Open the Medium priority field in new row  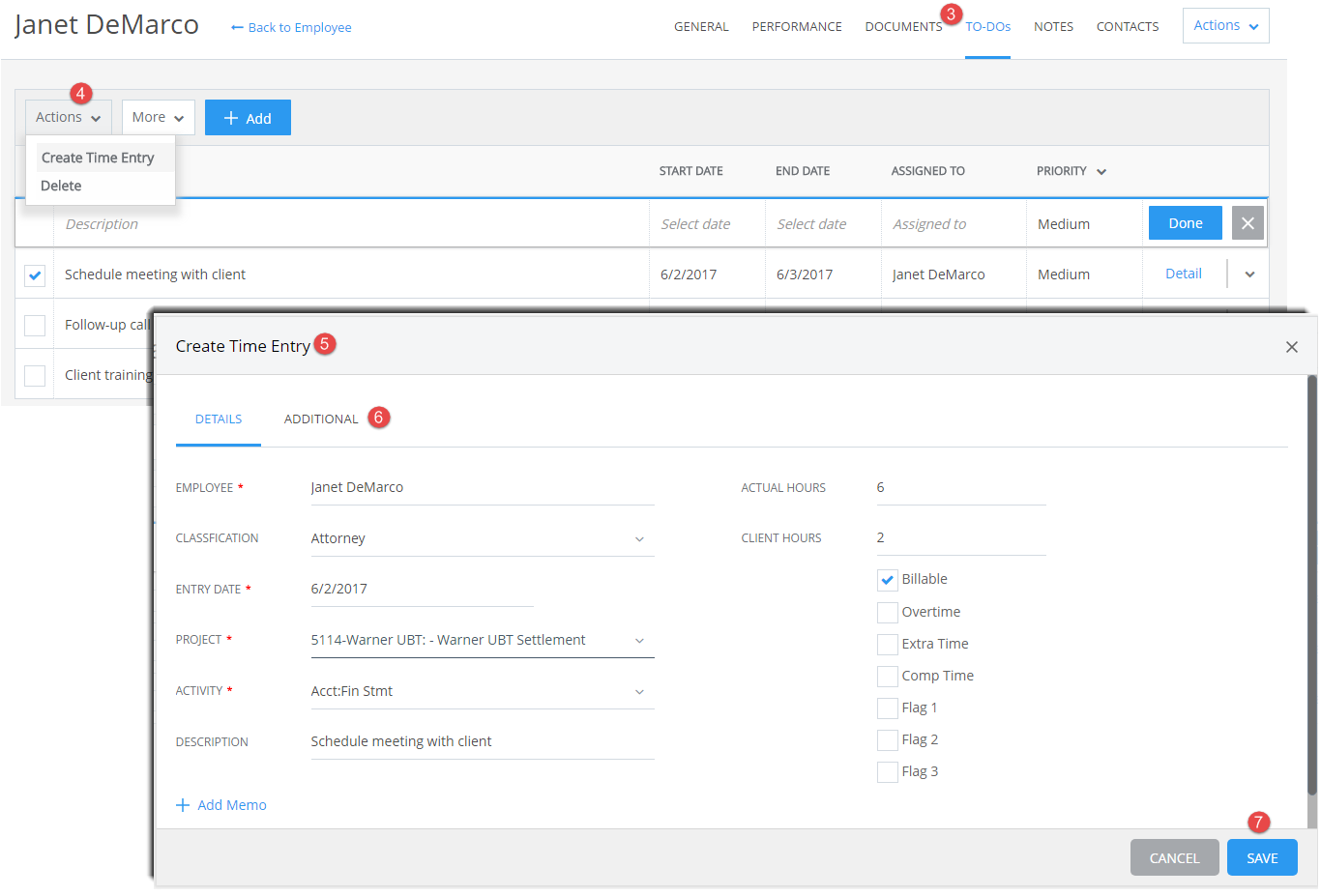(1083, 224)
